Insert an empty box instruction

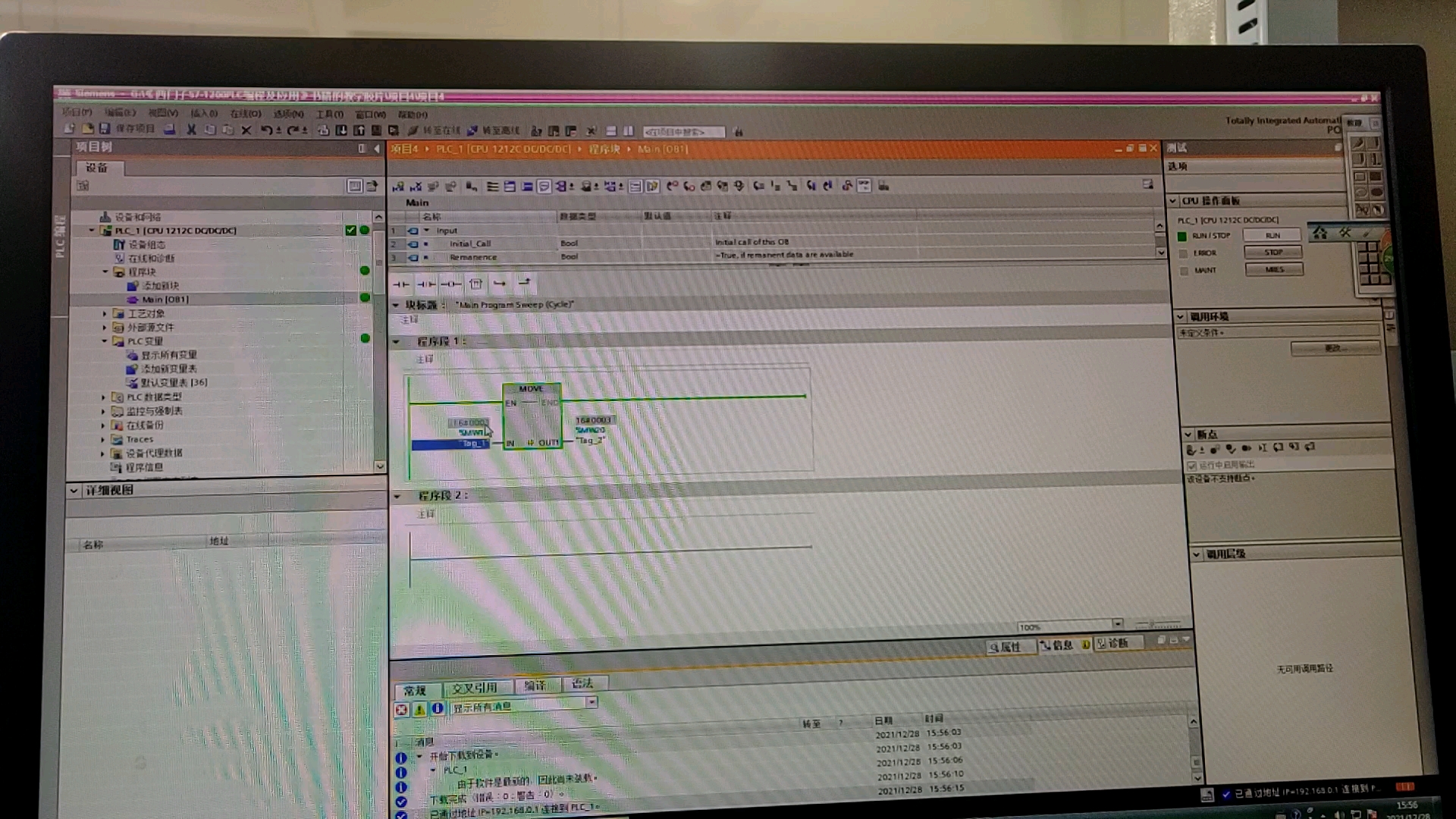[475, 284]
